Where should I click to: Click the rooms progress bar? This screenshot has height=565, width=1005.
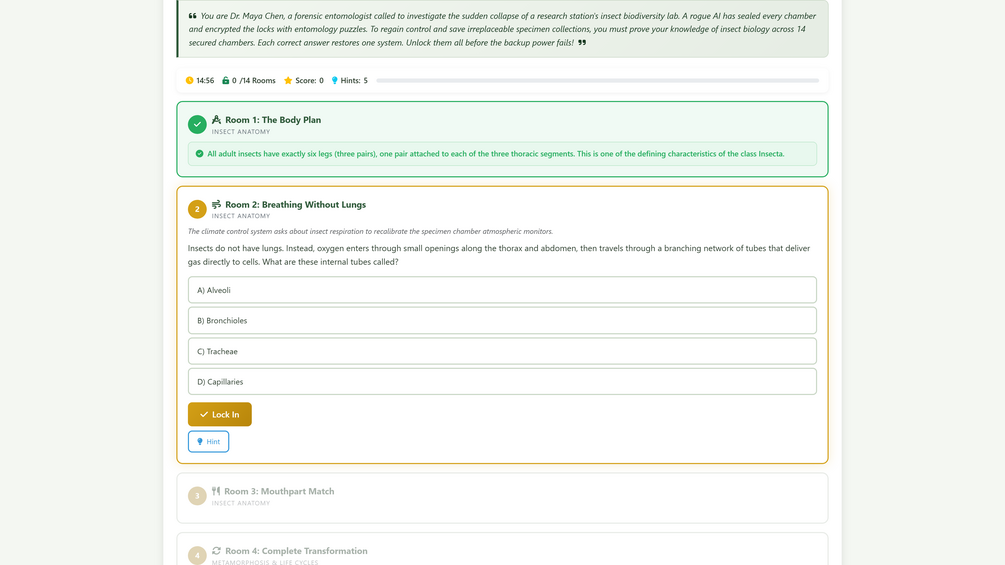(x=597, y=81)
